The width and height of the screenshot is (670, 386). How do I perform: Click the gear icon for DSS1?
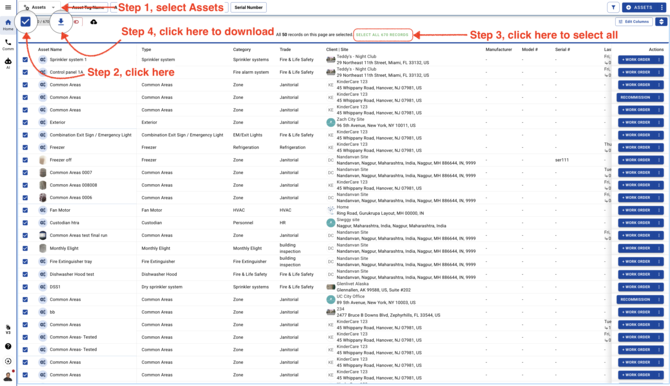click(42, 287)
